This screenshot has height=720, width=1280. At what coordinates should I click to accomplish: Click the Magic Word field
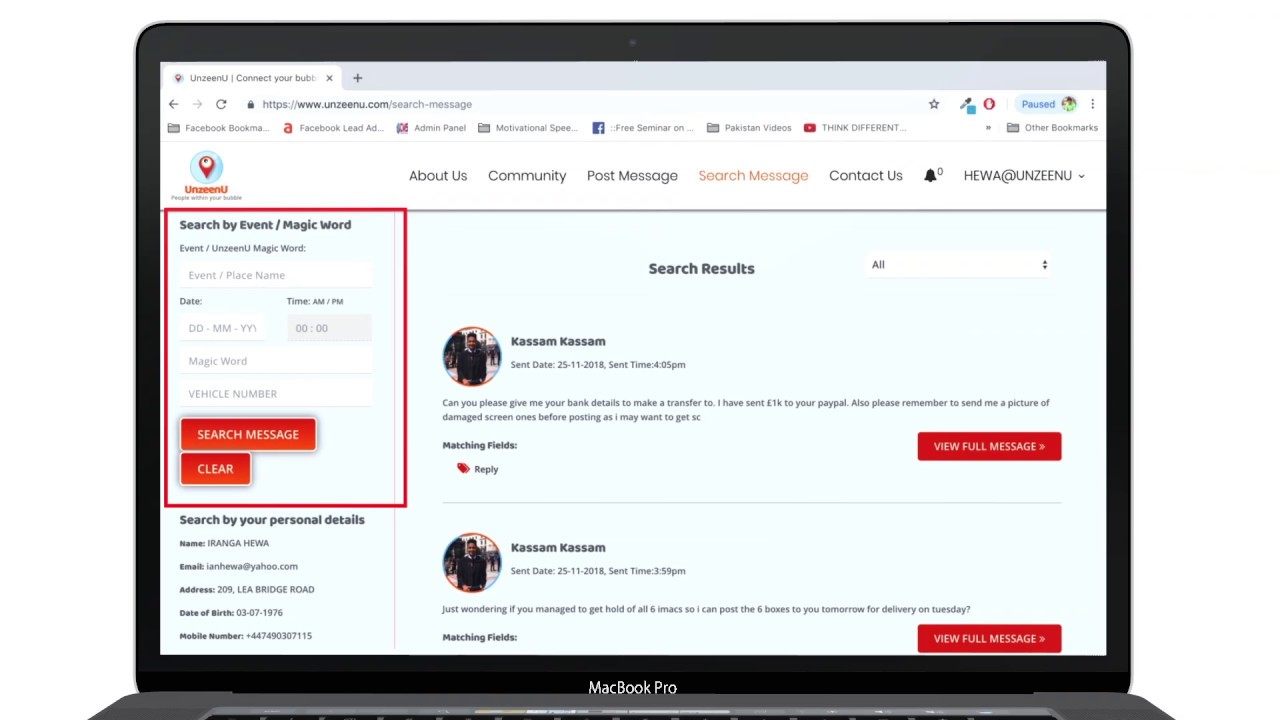276,361
